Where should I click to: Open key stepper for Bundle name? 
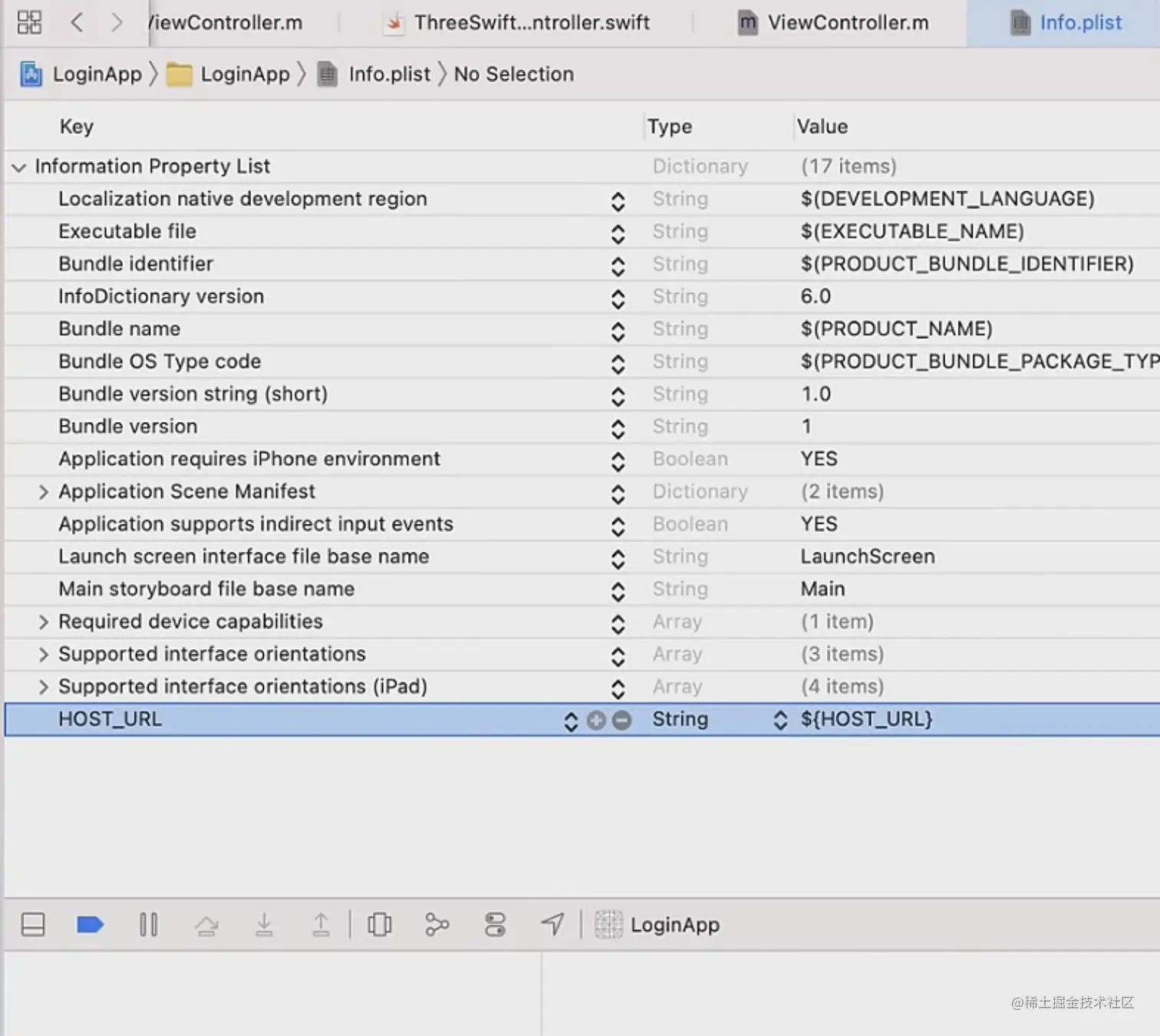(618, 331)
